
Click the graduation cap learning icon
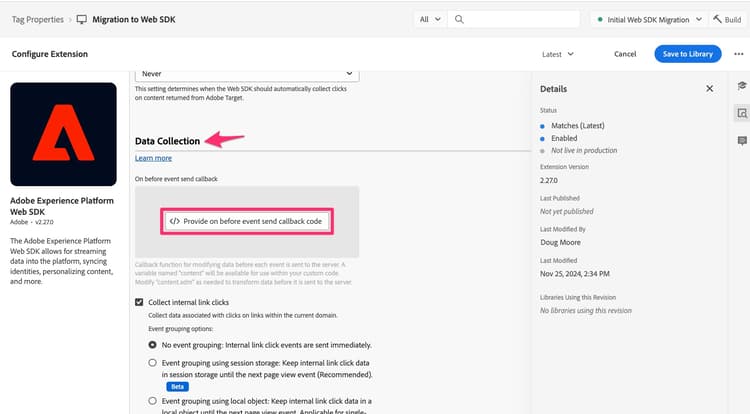(x=742, y=86)
